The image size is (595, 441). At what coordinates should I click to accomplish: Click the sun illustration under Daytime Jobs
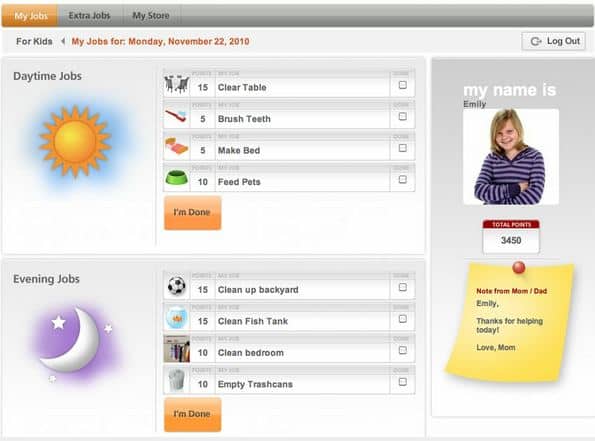click(75, 142)
